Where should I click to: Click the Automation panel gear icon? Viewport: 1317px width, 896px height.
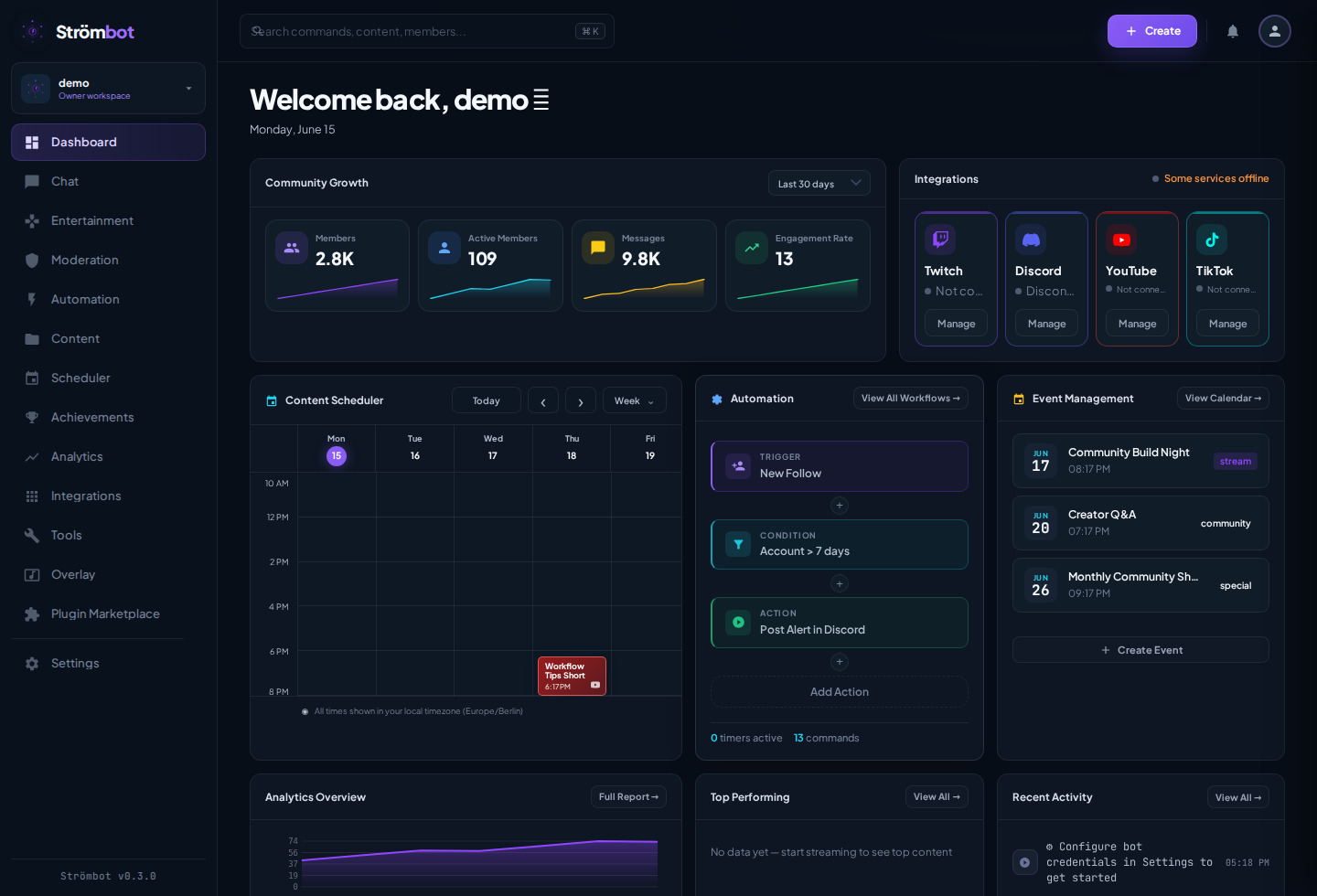717,399
